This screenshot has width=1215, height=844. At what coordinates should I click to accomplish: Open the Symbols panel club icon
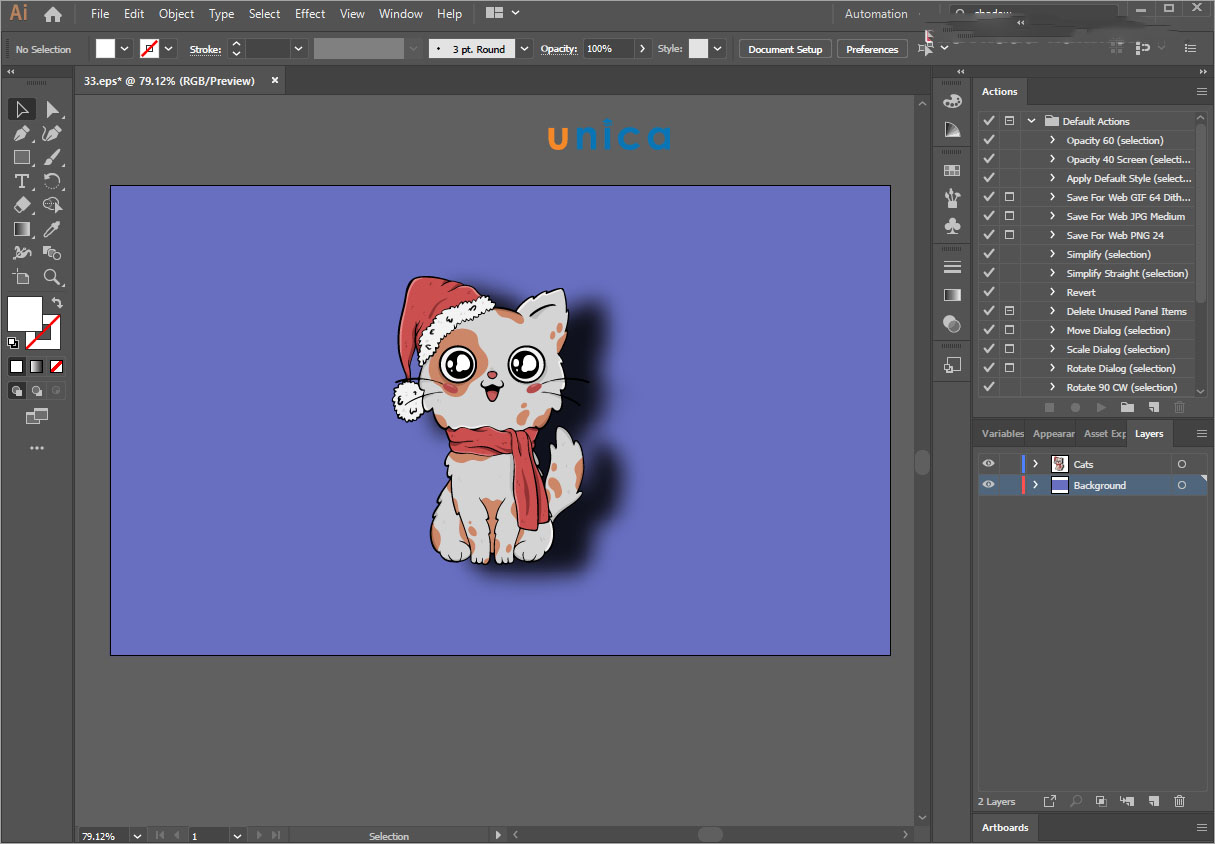point(952,227)
